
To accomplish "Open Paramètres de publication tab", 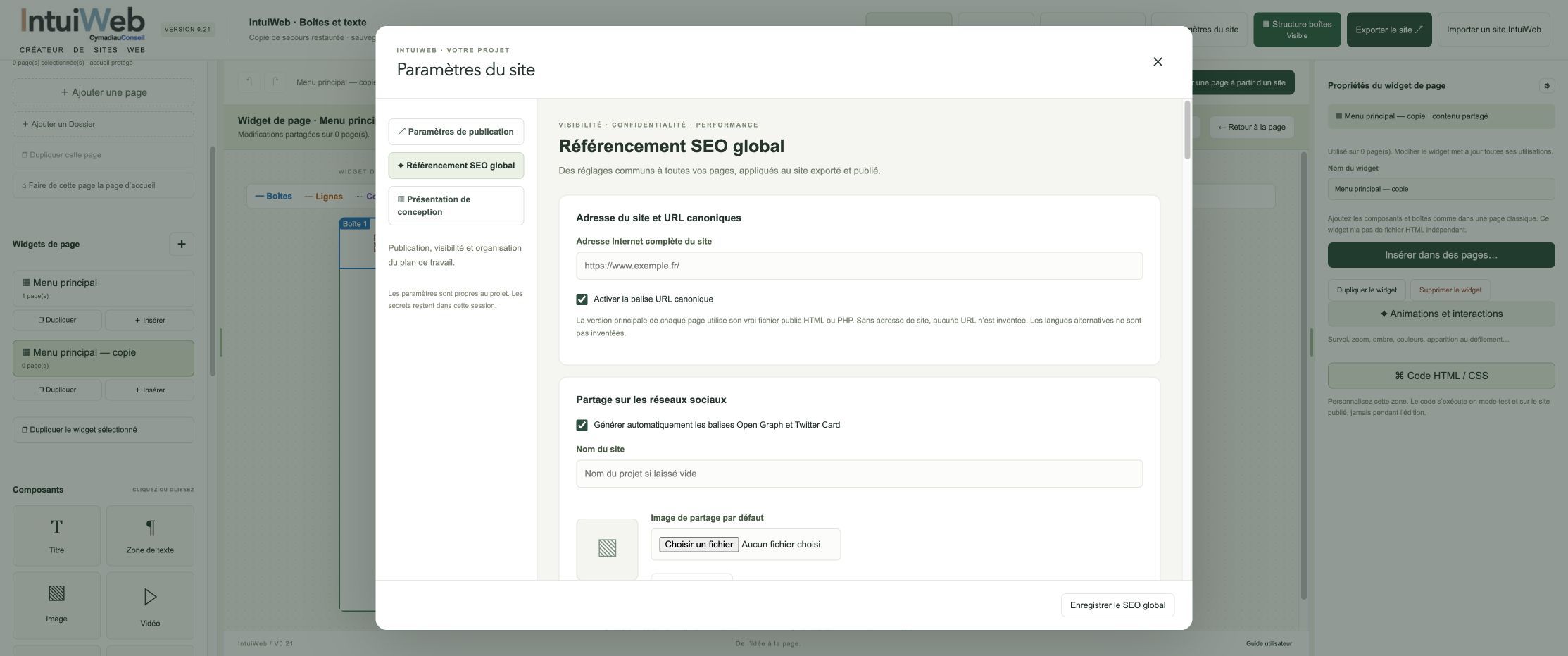I will pyautogui.click(x=456, y=132).
